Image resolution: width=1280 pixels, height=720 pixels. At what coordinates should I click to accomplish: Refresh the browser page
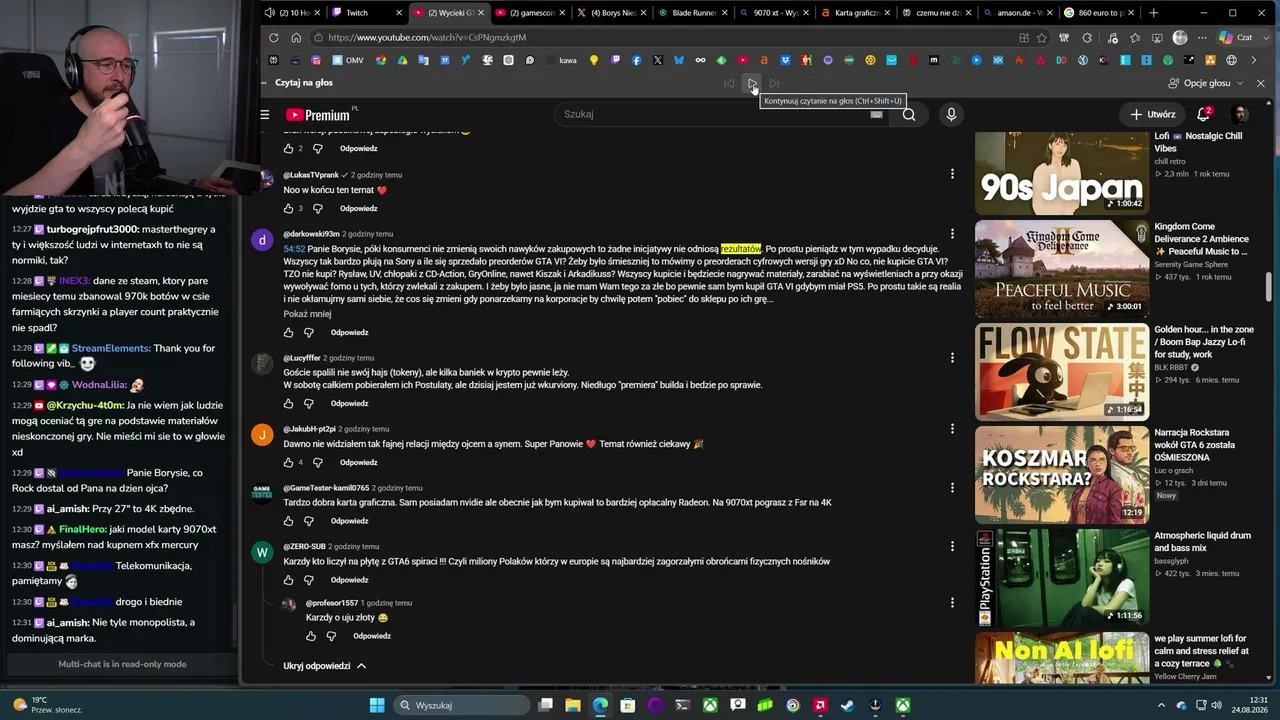tap(273, 37)
